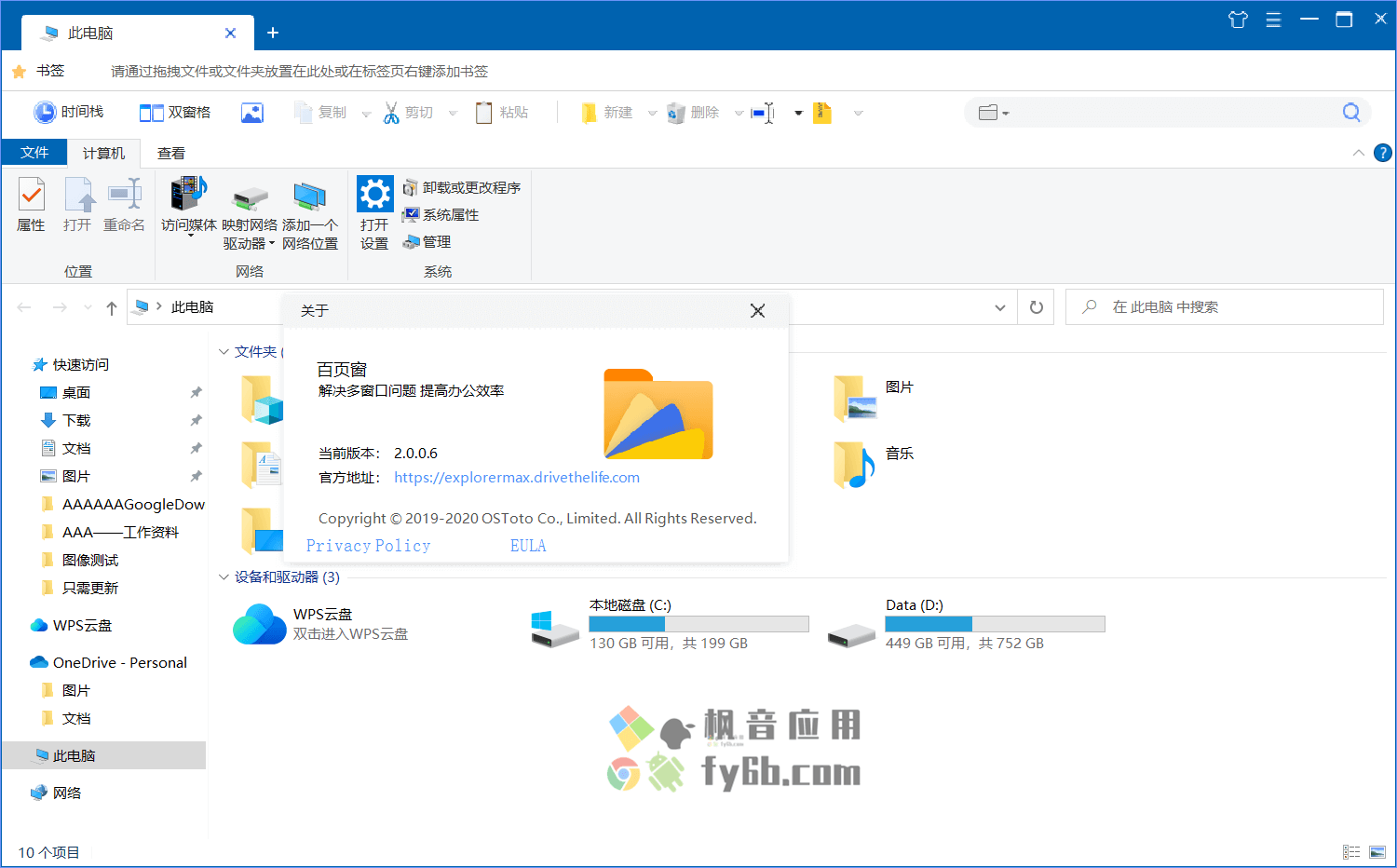This screenshot has height=868, width=1397.
Task: Select 网络 in navigation pane
Action: point(57,793)
